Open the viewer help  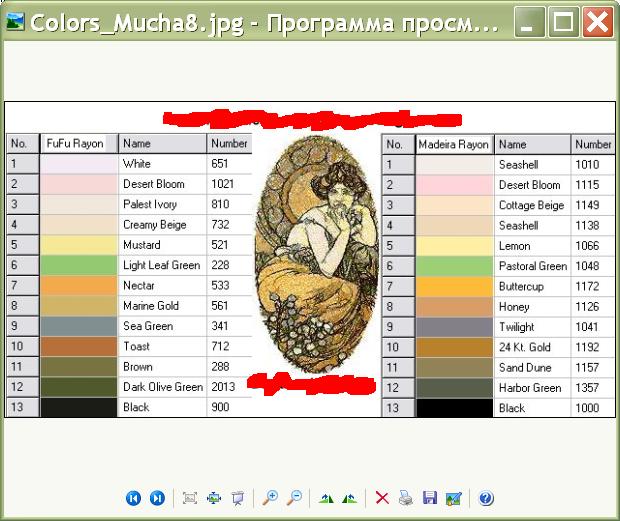coord(486,498)
